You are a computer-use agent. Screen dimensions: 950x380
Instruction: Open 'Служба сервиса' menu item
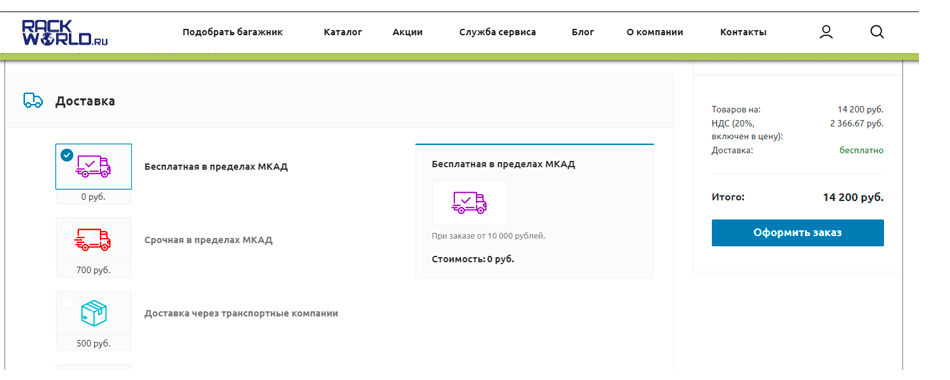[x=497, y=32]
